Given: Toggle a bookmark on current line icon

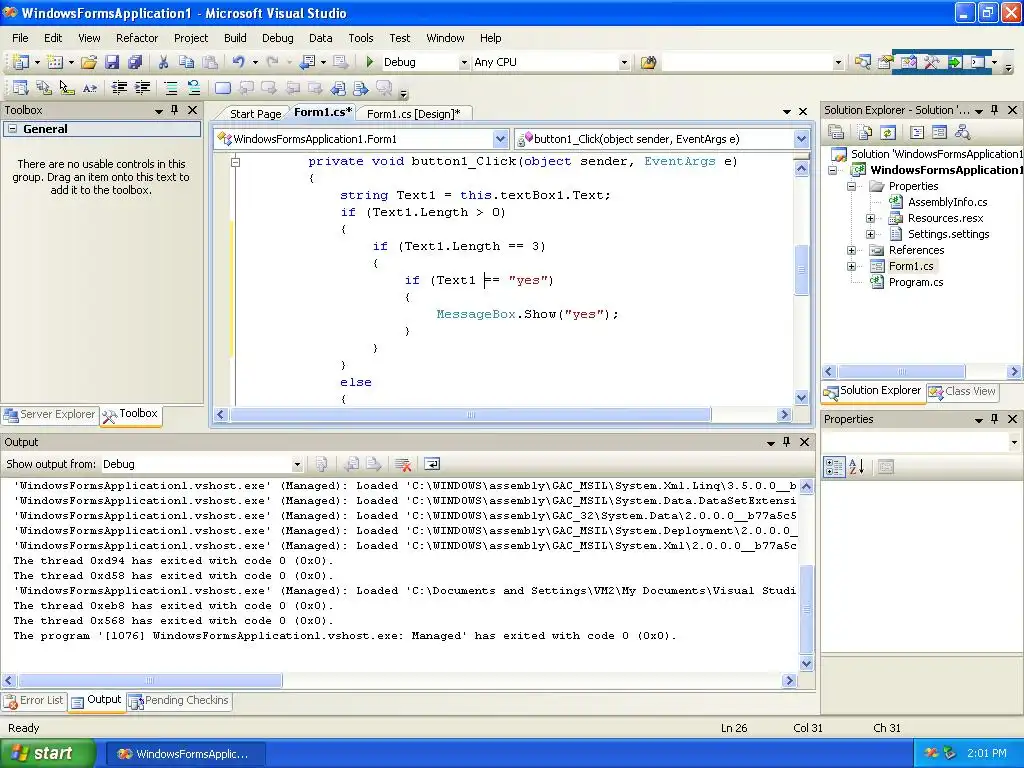Looking at the screenshot, I should (223, 88).
